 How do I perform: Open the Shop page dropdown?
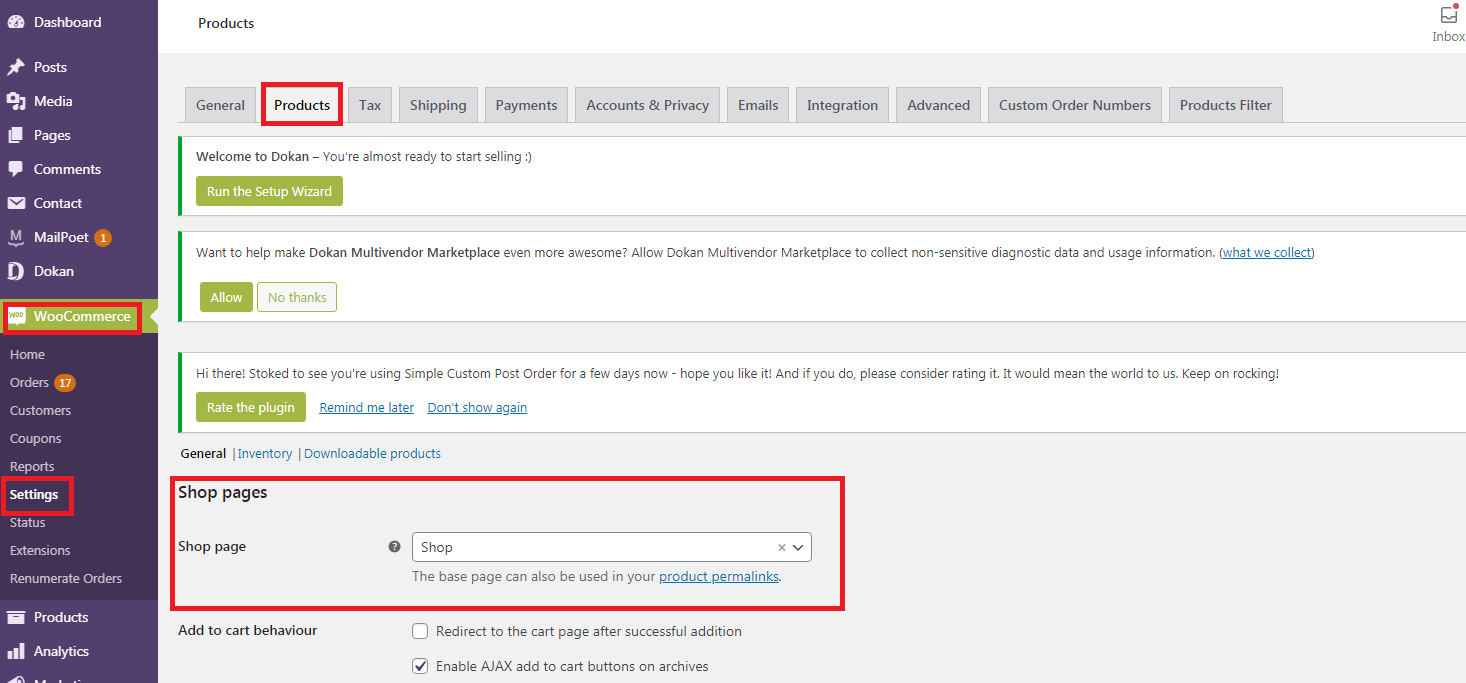coord(611,547)
